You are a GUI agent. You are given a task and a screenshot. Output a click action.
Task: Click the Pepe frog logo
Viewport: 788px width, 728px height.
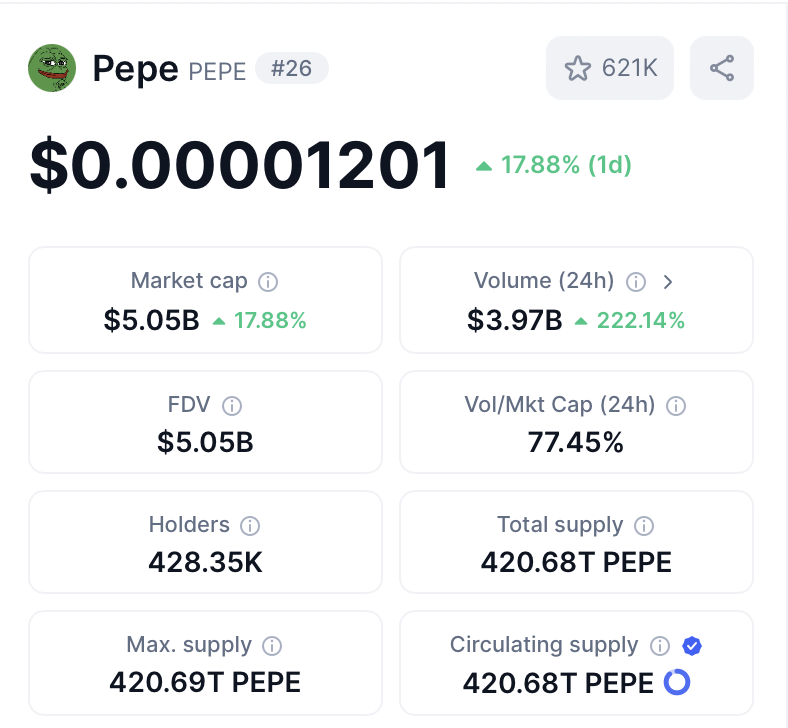[52, 68]
